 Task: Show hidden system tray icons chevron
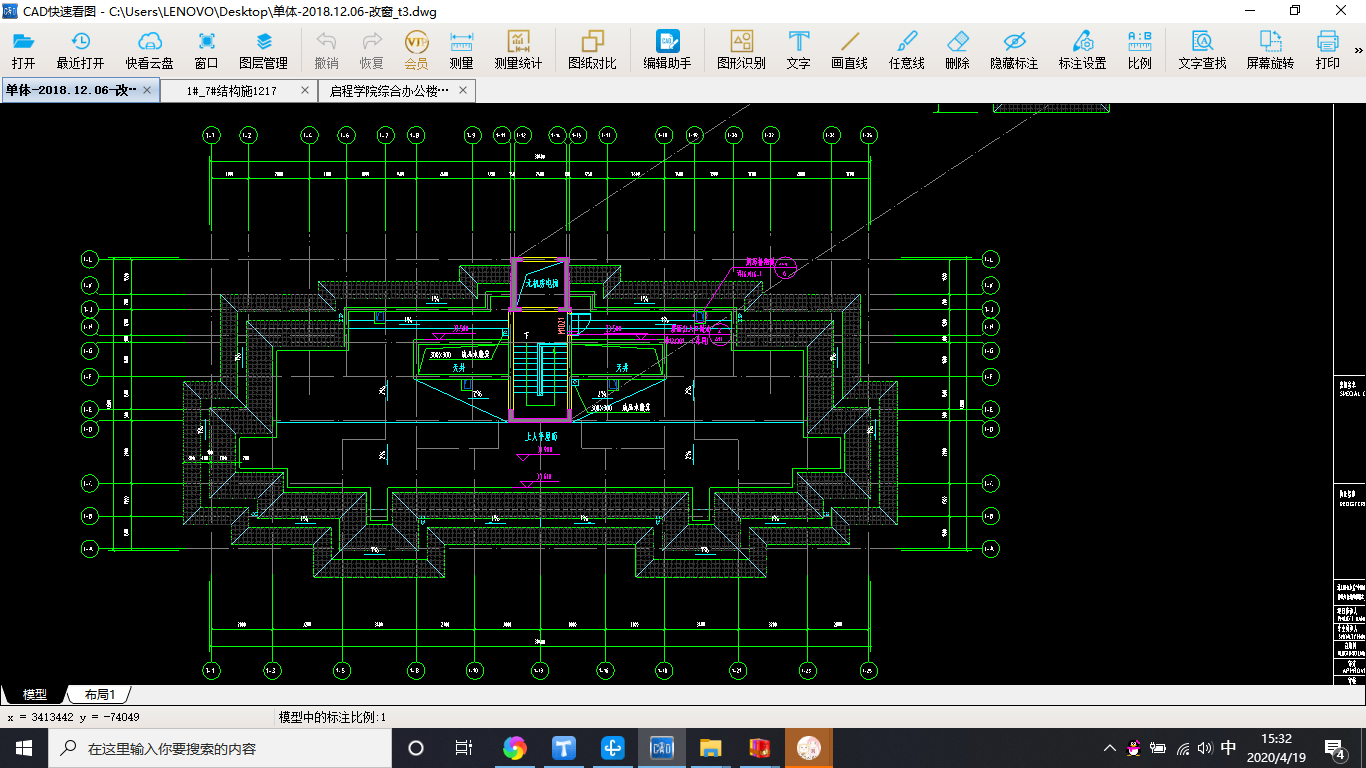pos(1110,748)
